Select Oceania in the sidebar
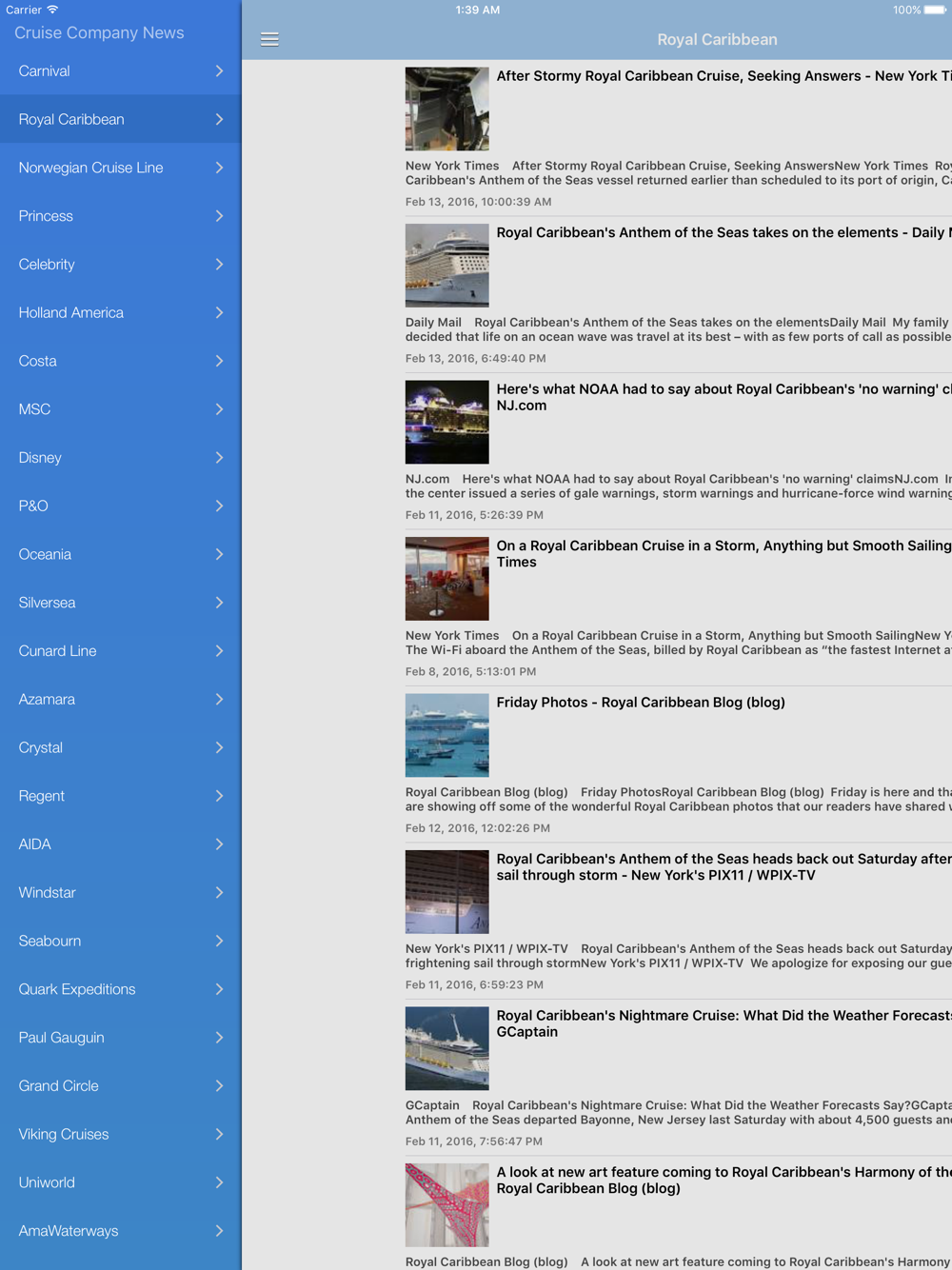Screen dimensions: 952x1270 [x=121, y=554]
